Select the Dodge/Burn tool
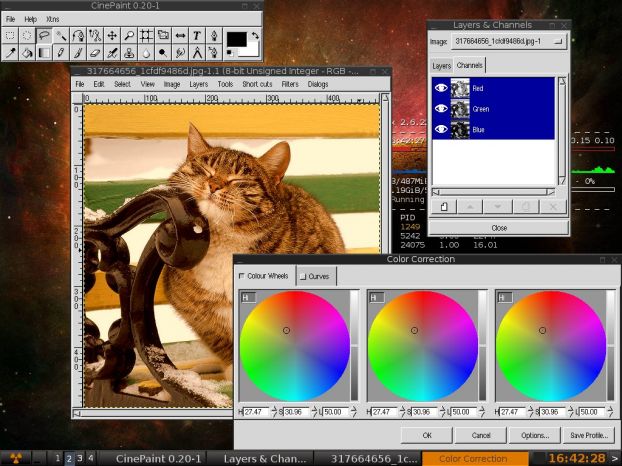This screenshot has height=466, width=622. point(163,52)
